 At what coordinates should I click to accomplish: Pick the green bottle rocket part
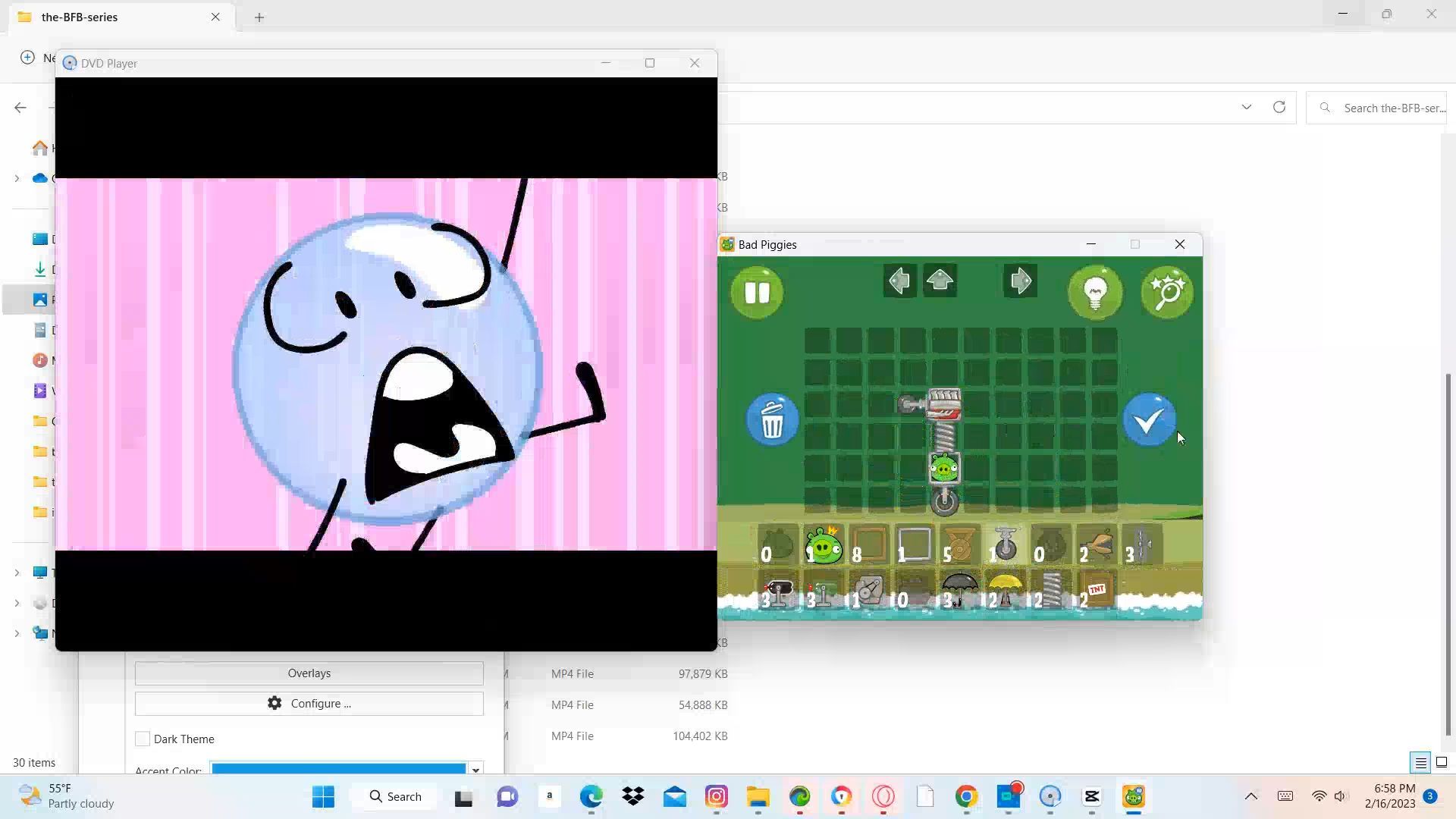pyautogui.click(x=823, y=591)
